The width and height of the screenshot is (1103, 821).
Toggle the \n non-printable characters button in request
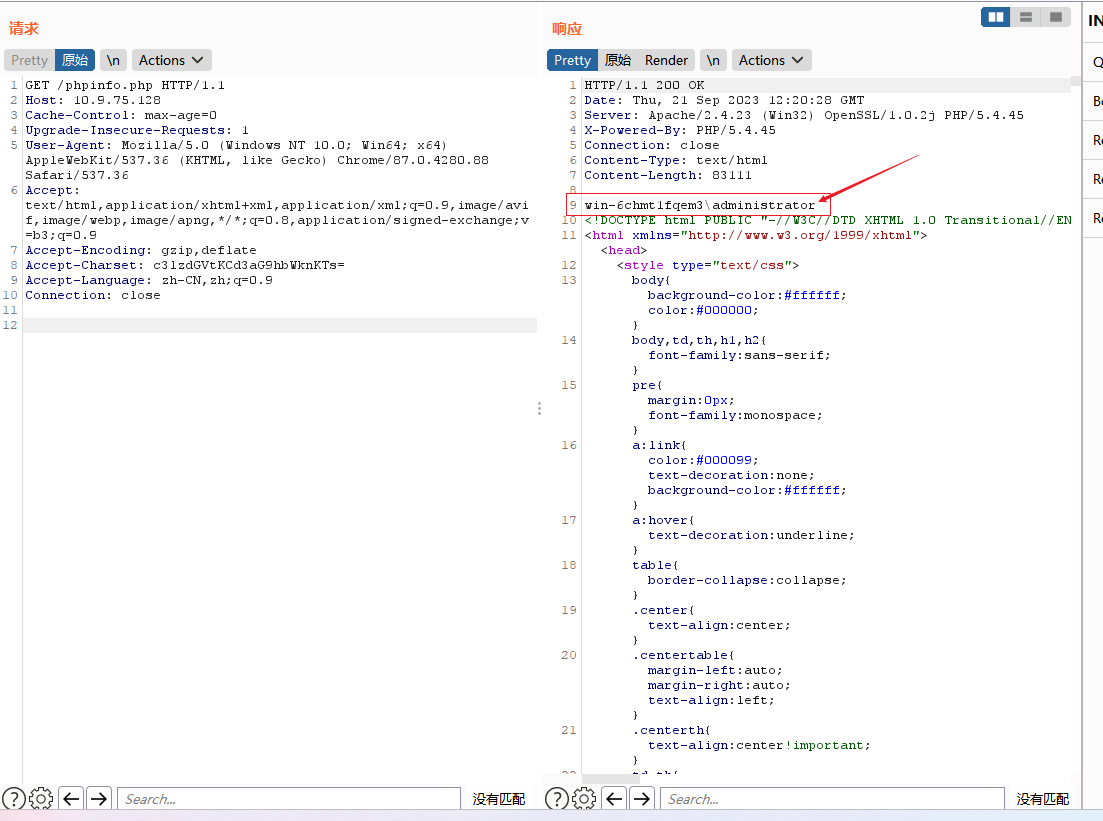[114, 60]
